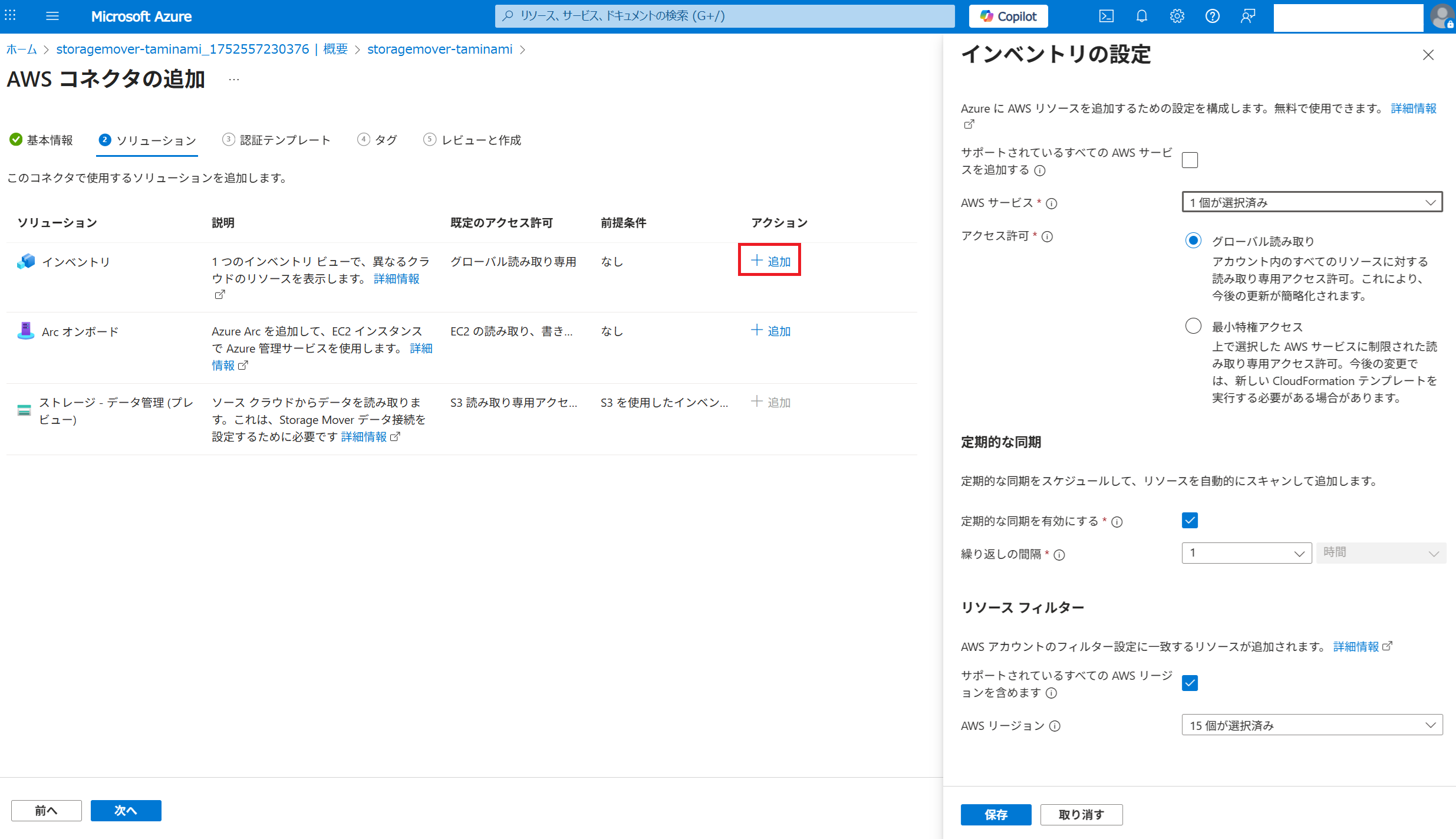
Task: Open 繰り返しの間隔 value dropdown
Action: pos(1246,553)
